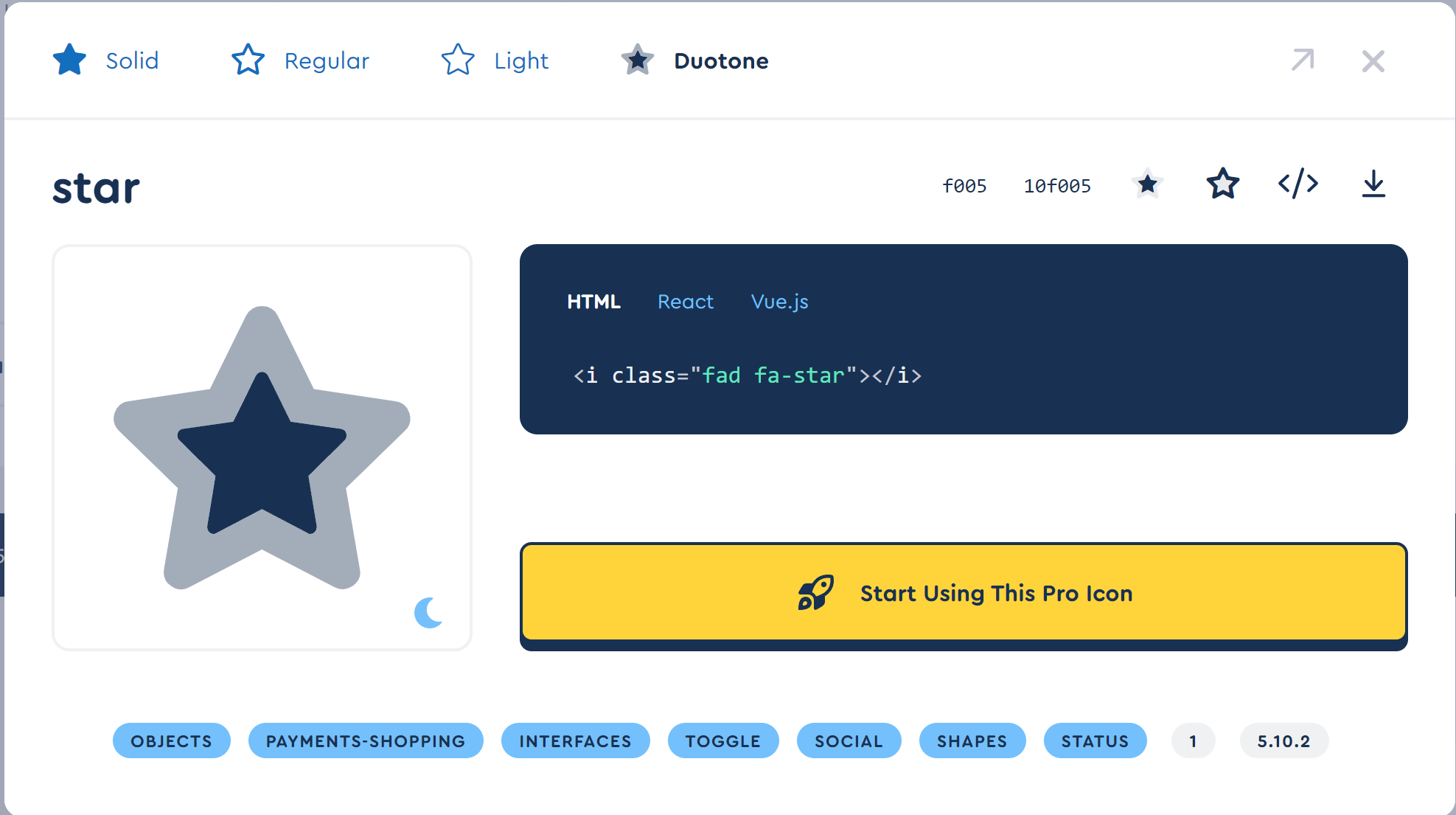Click the 5.10.2 version badge
The width and height of the screenshot is (1456, 815).
(1283, 741)
